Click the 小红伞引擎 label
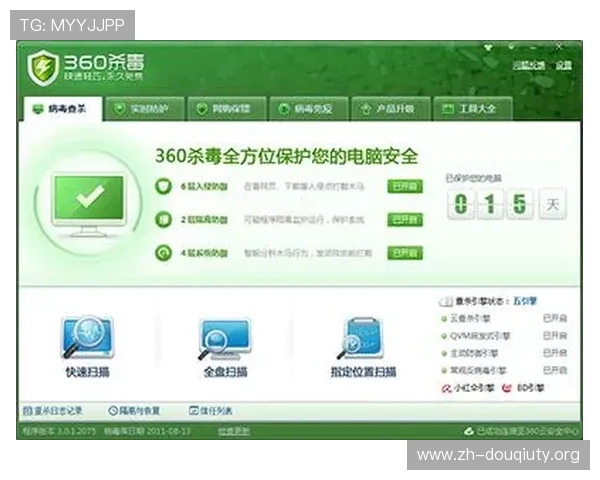 point(474,388)
